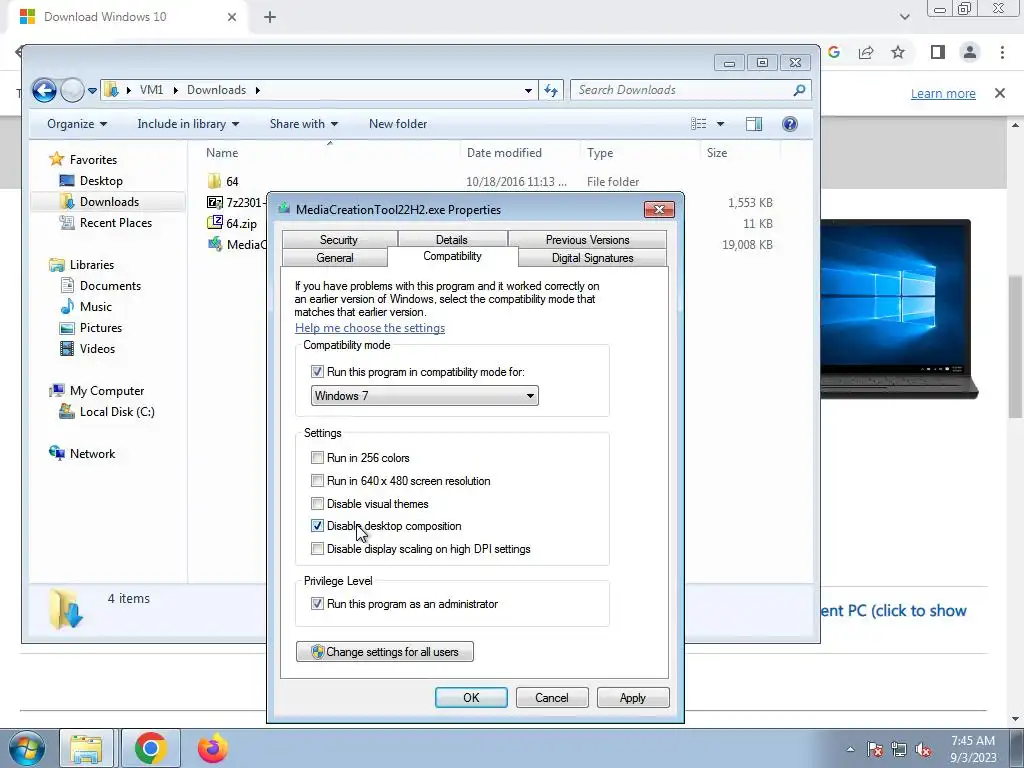Click the Chrome bookmark star icon
This screenshot has height=768, width=1024.
coord(898,52)
